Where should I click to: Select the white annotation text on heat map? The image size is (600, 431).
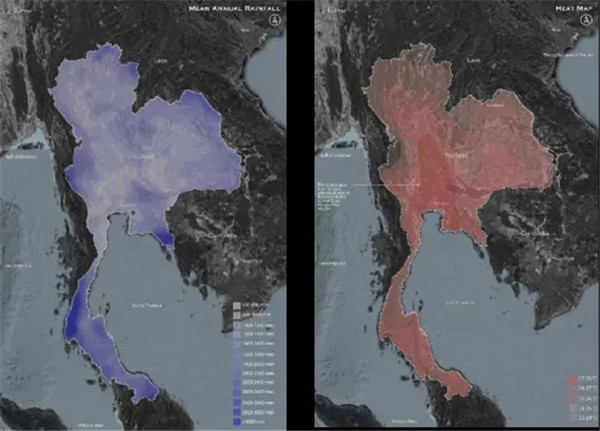coord(335,195)
